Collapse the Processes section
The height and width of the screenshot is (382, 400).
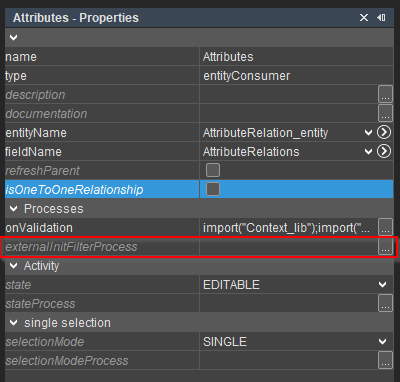point(13,209)
